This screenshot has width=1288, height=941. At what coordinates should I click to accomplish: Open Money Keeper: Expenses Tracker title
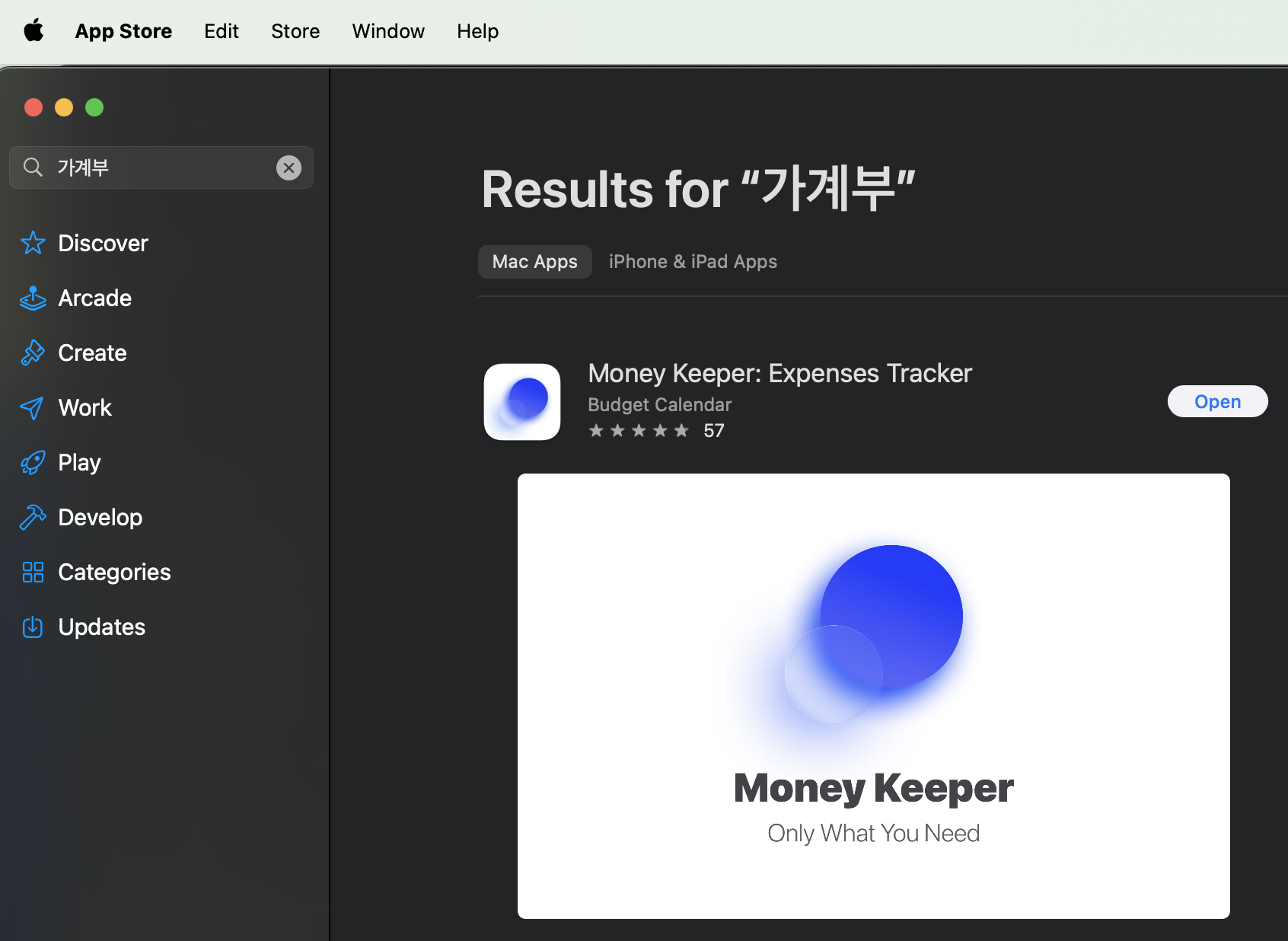[779, 373]
